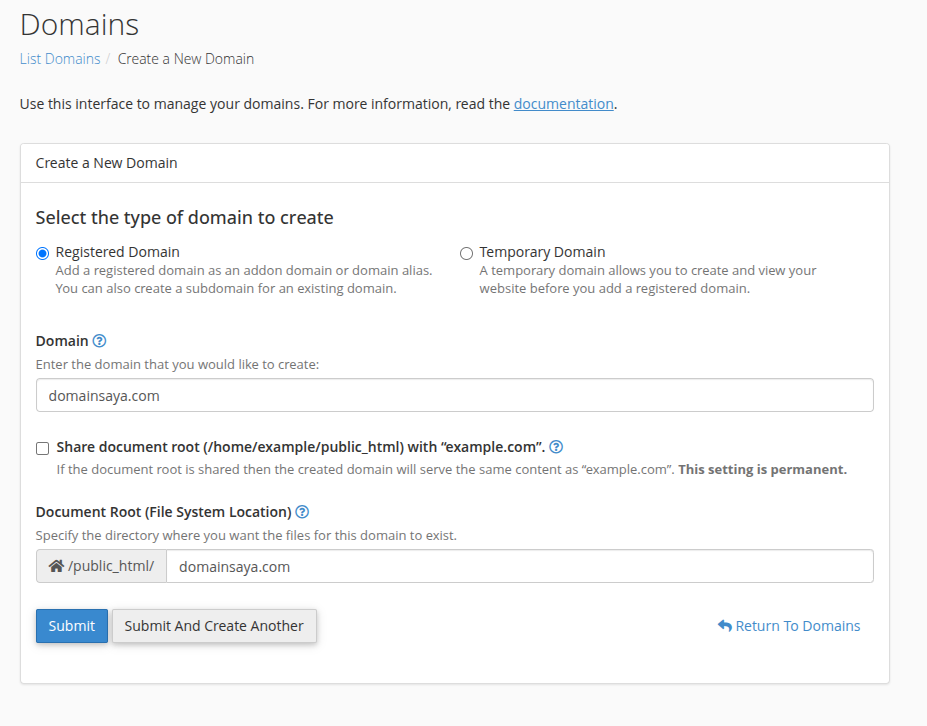The image size is (927, 726).
Task: Click help icon next to Document Root label
Action: [302, 512]
